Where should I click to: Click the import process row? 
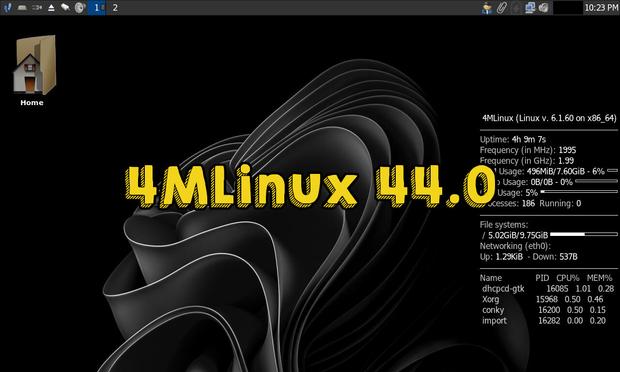pos(544,321)
